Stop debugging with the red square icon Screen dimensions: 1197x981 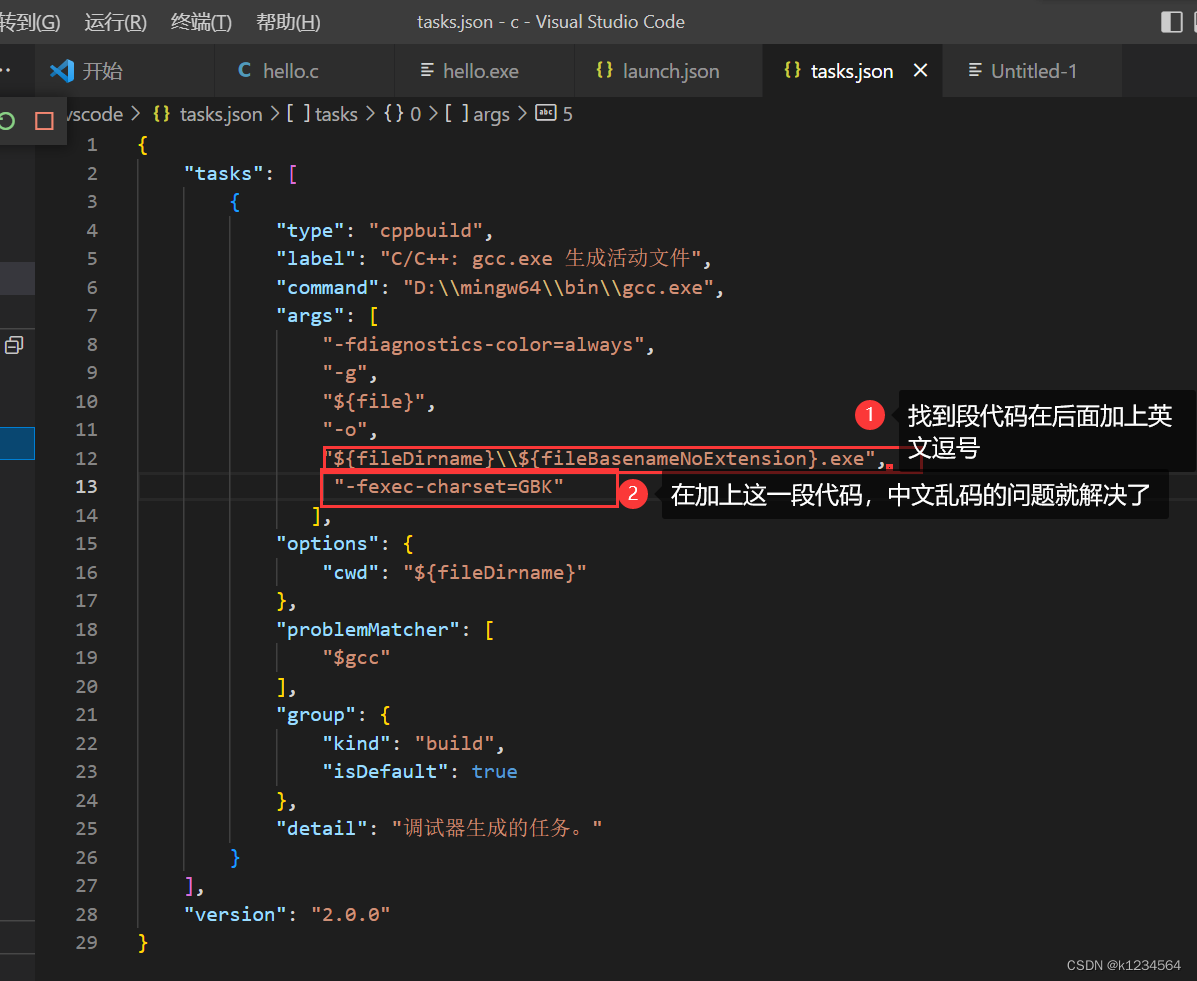tap(44, 121)
